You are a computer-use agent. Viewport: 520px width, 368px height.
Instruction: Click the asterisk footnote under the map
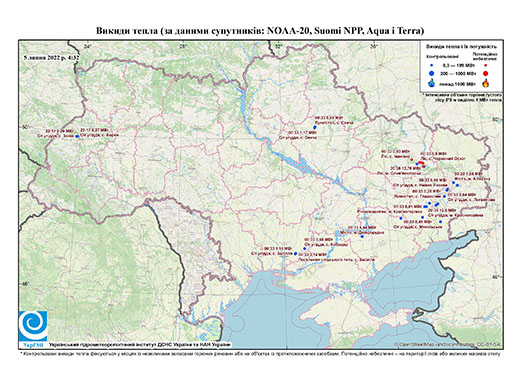tap(260, 353)
